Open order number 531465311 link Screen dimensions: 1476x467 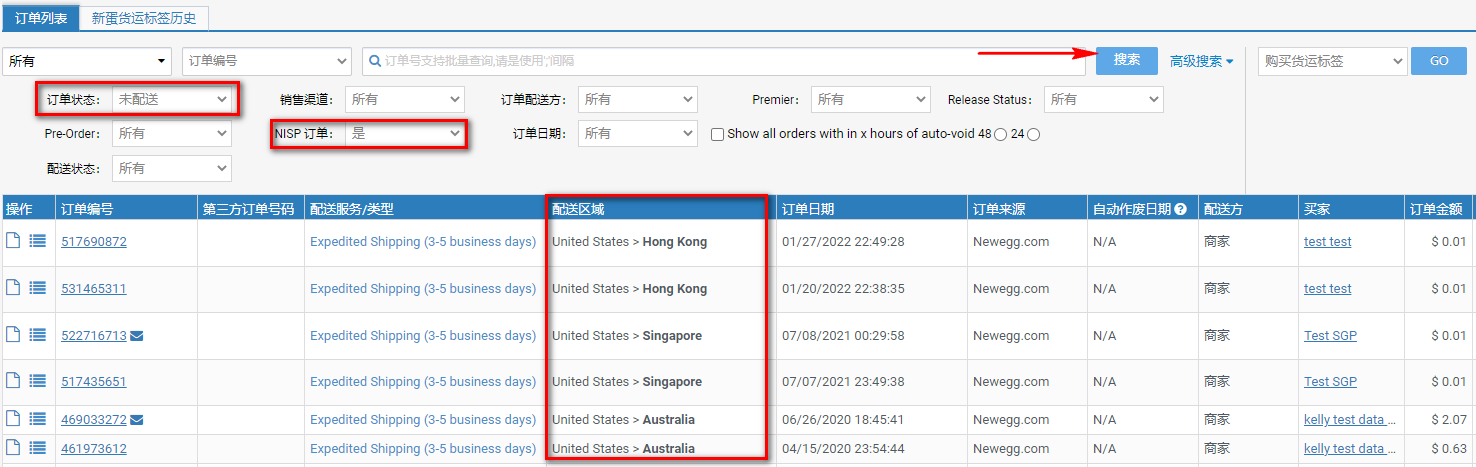pos(94,289)
